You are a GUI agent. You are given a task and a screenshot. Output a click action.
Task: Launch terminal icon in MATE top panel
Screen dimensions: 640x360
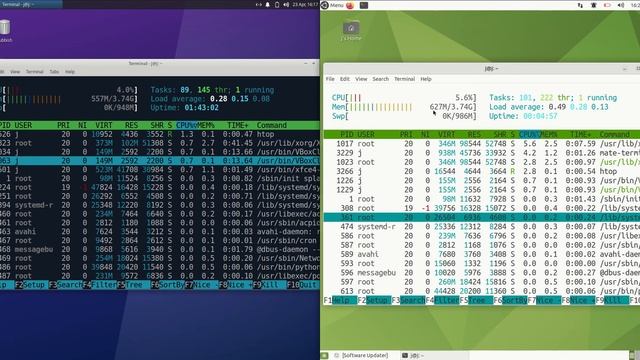[364, 5]
